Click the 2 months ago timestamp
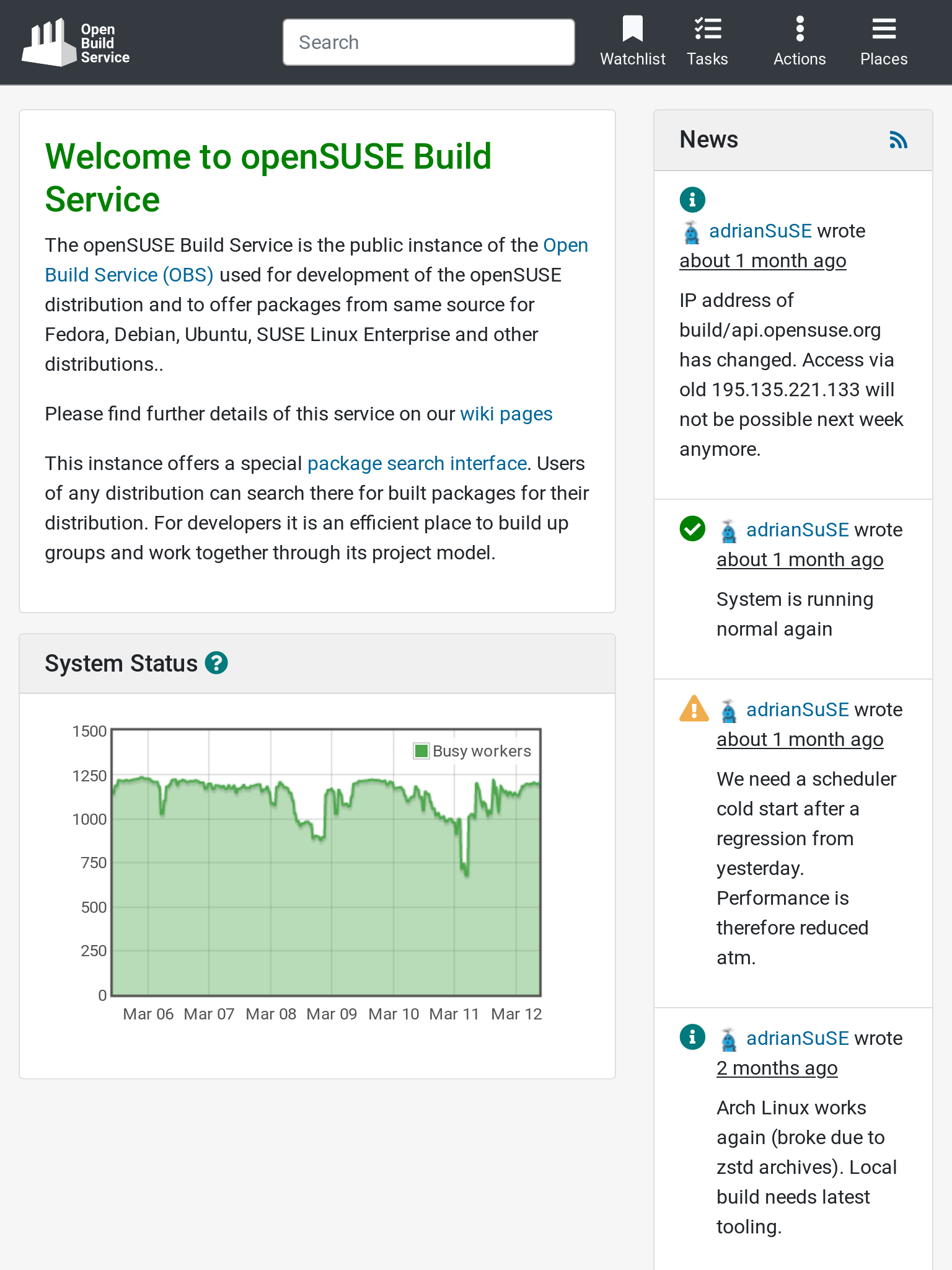952x1270 pixels. 777,1068
